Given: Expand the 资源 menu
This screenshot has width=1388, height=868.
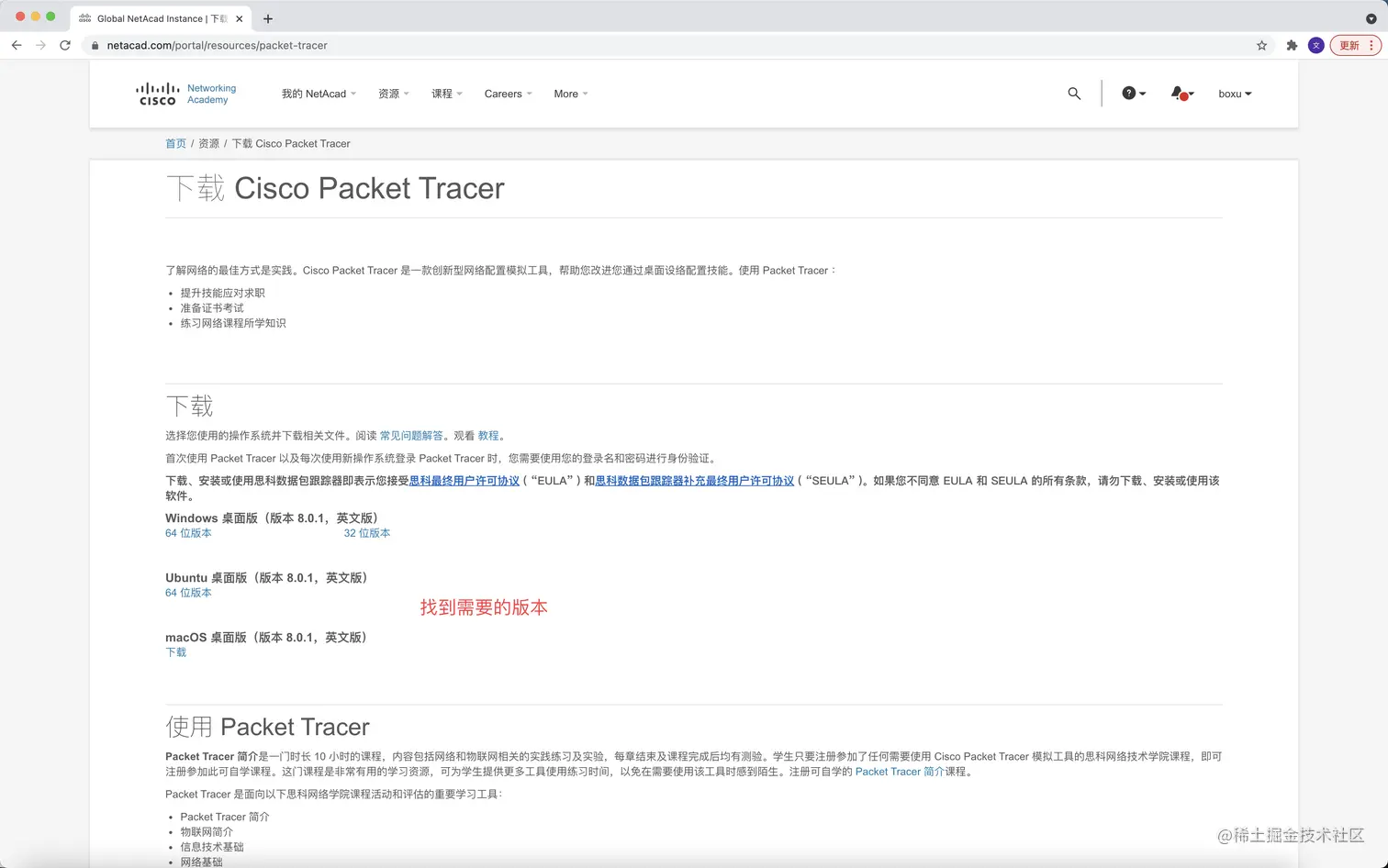Looking at the screenshot, I should [x=394, y=94].
